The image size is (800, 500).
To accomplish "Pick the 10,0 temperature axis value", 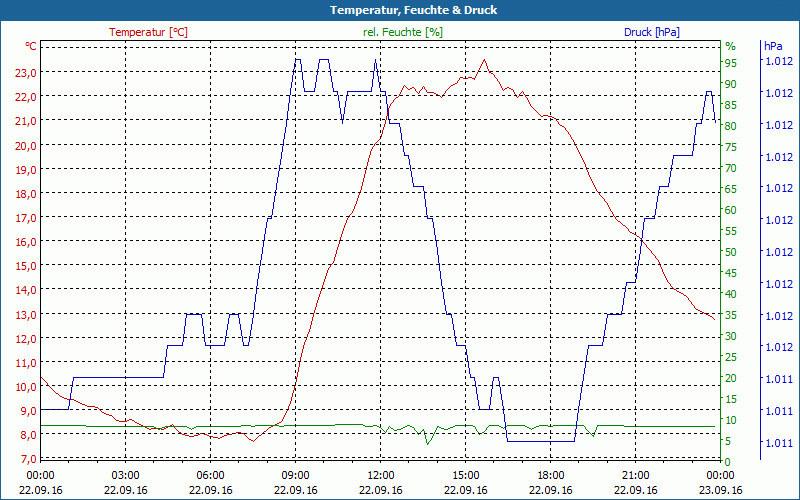I will 26,387.
